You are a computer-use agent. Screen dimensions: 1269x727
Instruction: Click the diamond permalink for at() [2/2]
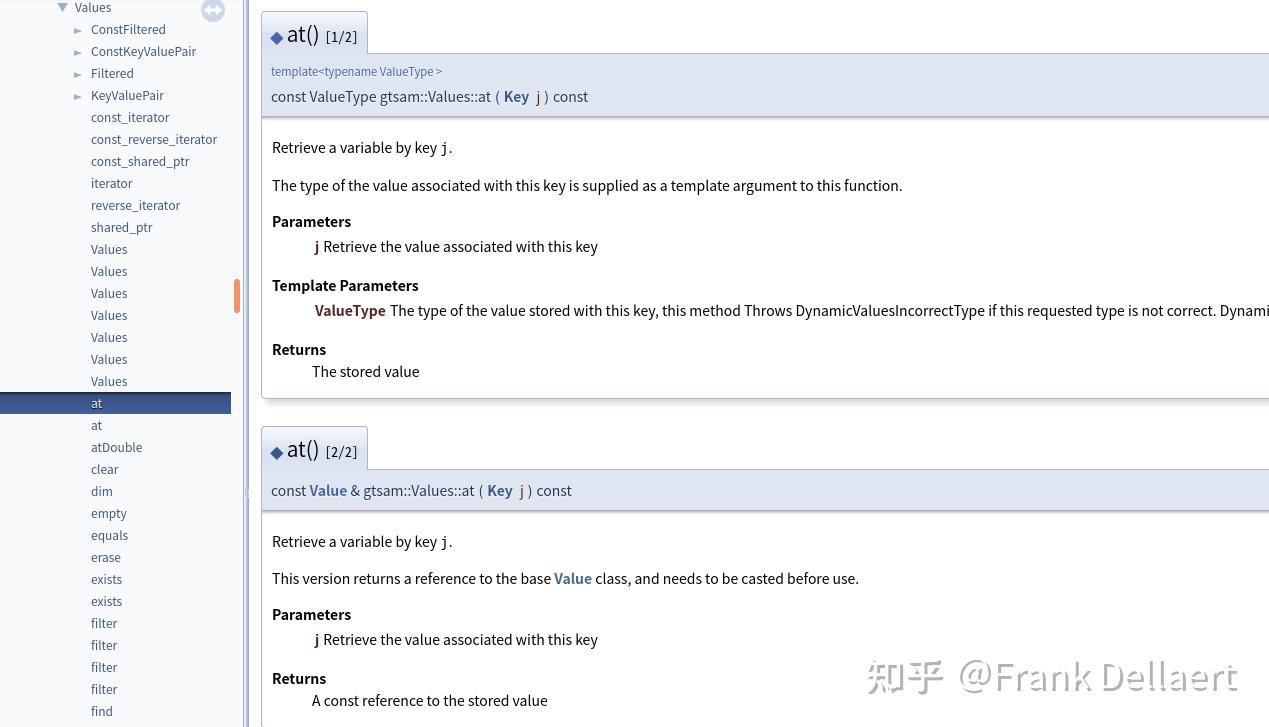tap(277, 452)
